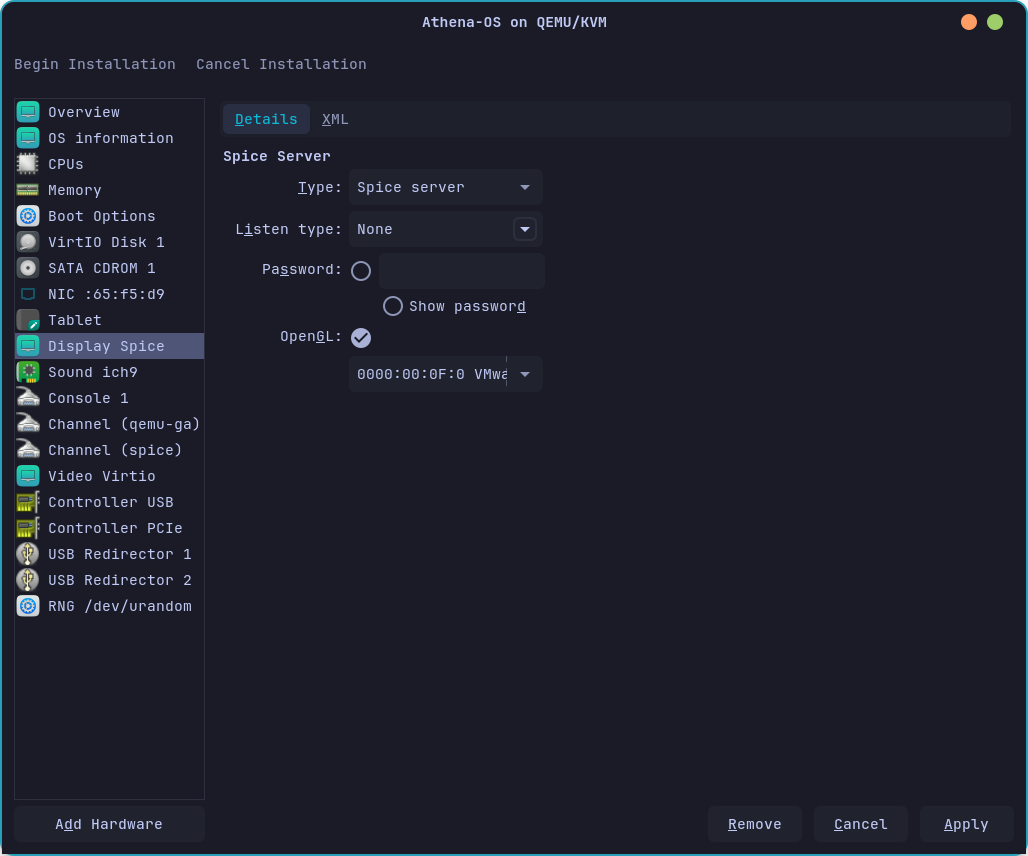This screenshot has width=1028, height=856.
Task: Open the Listen type dropdown
Action: click(x=524, y=229)
